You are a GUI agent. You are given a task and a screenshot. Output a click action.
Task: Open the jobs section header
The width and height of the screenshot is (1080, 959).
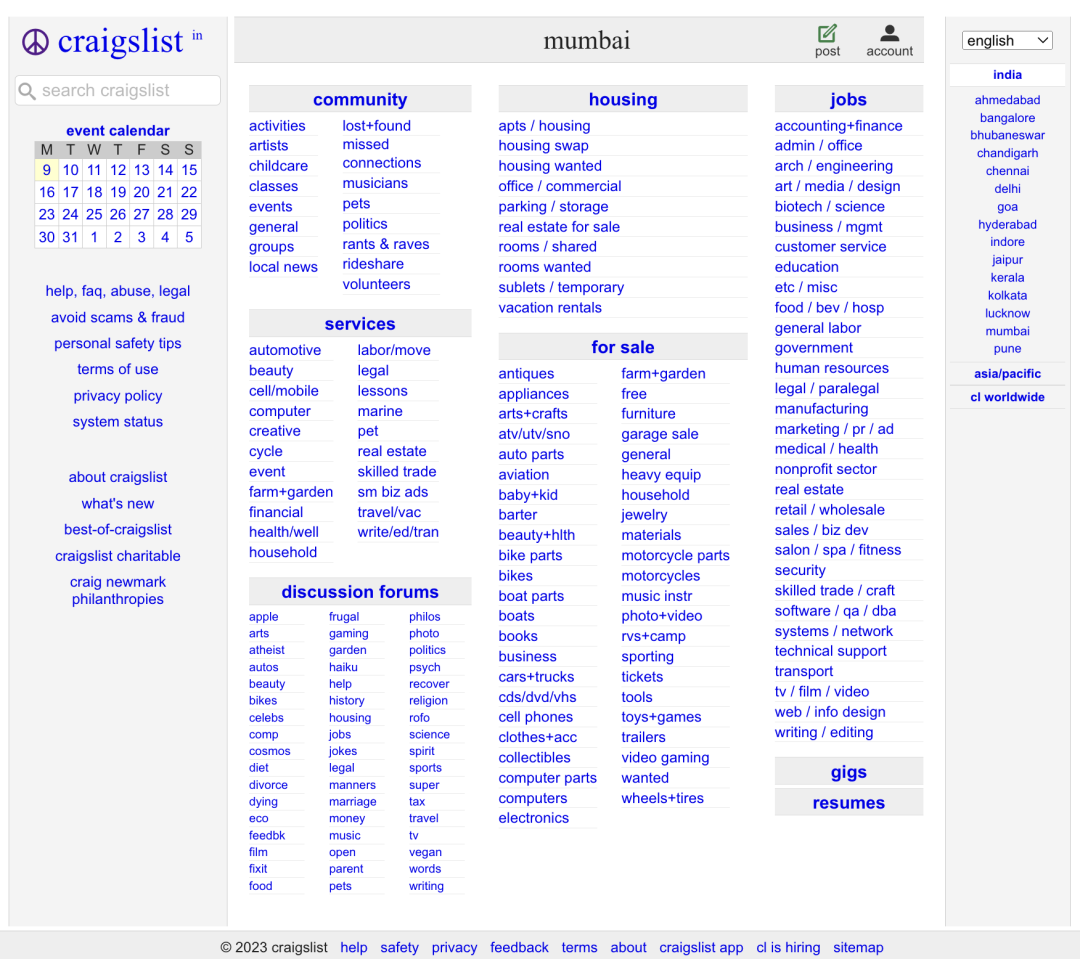coord(849,99)
